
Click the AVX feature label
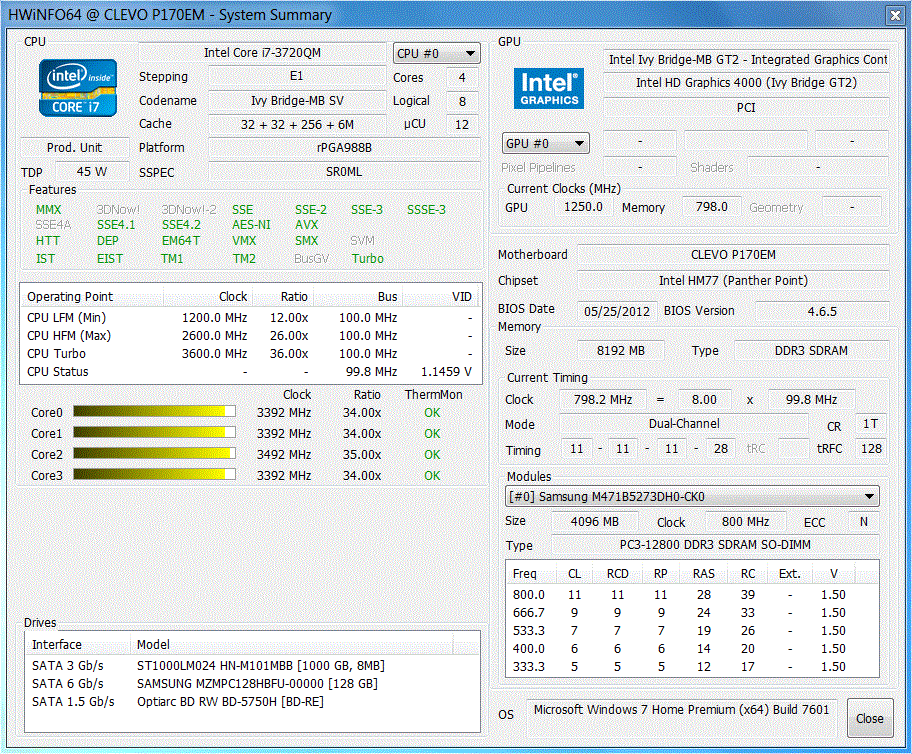pyautogui.click(x=307, y=225)
